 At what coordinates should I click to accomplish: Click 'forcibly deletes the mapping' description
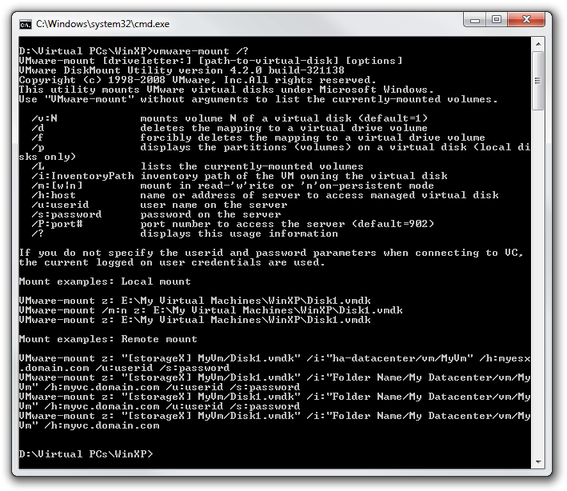312,137
